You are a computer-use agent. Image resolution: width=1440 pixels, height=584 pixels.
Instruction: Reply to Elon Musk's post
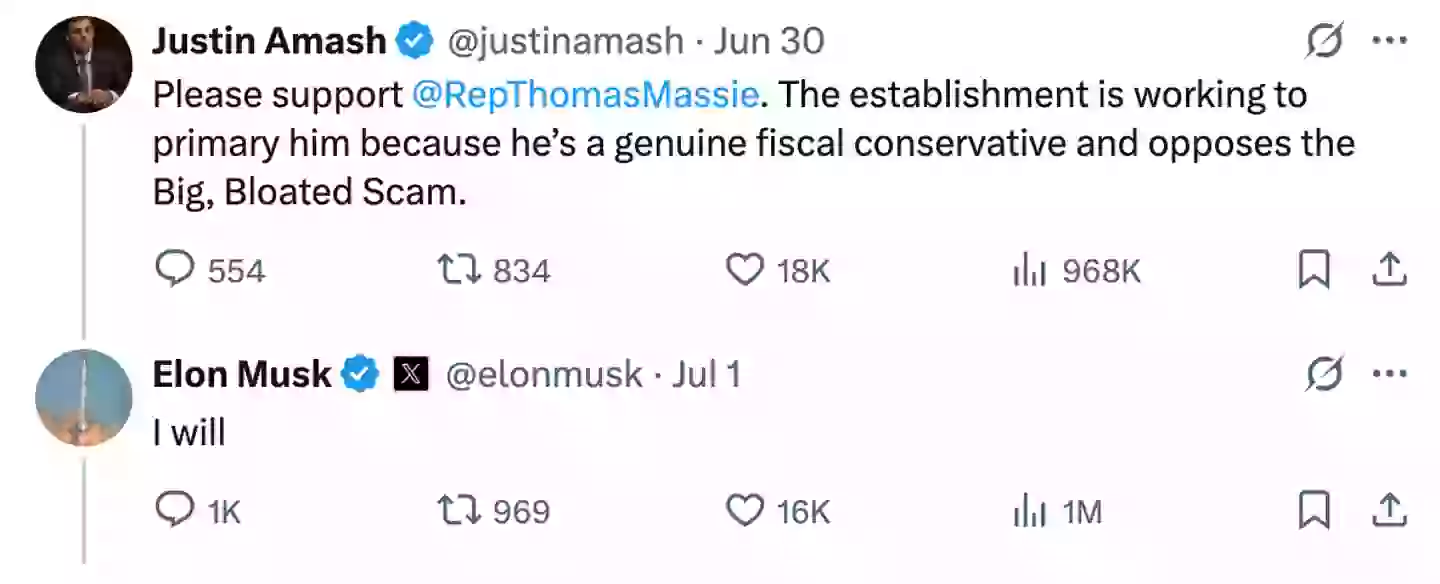click(177, 511)
